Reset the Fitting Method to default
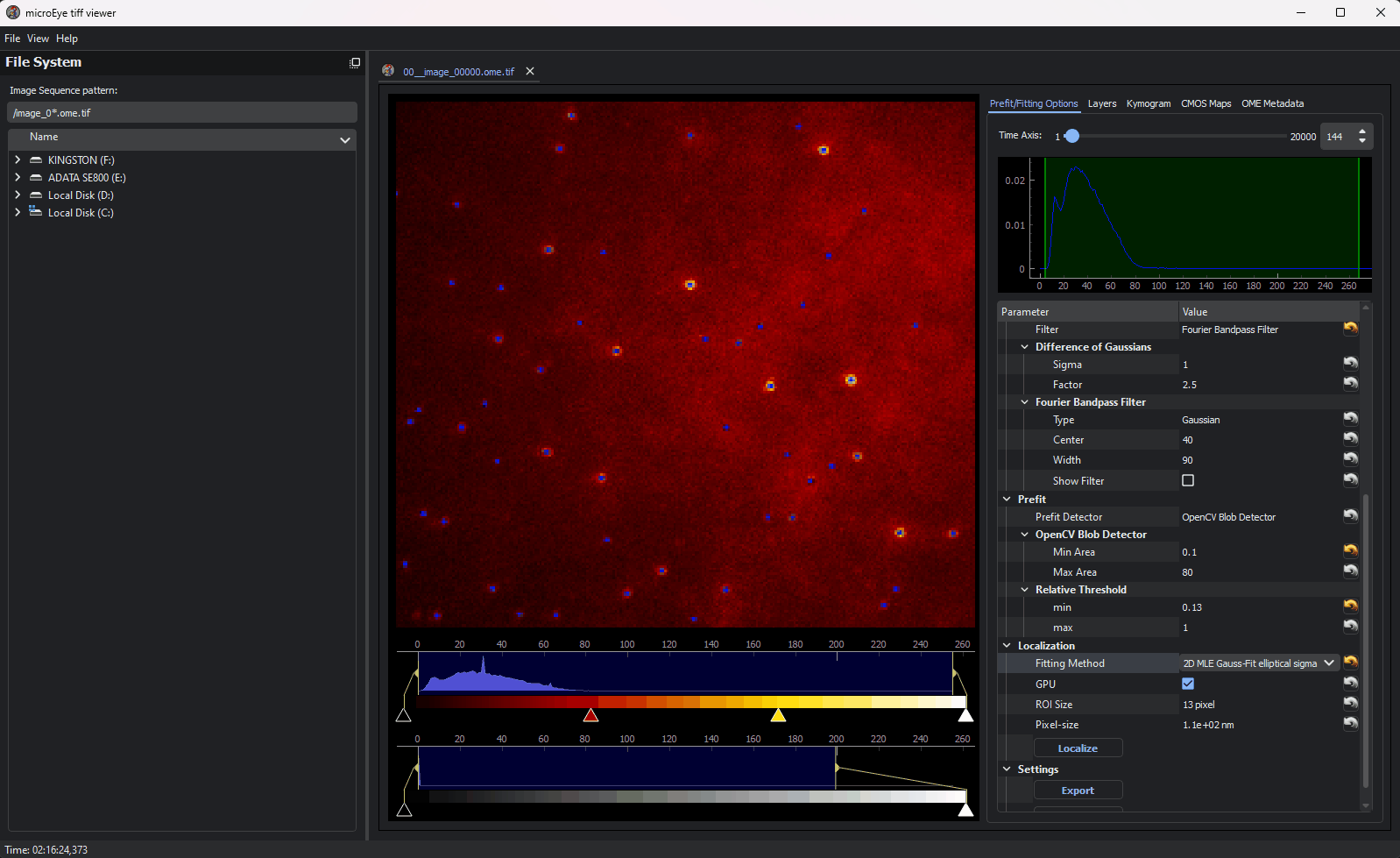 (x=1350, y=663)
